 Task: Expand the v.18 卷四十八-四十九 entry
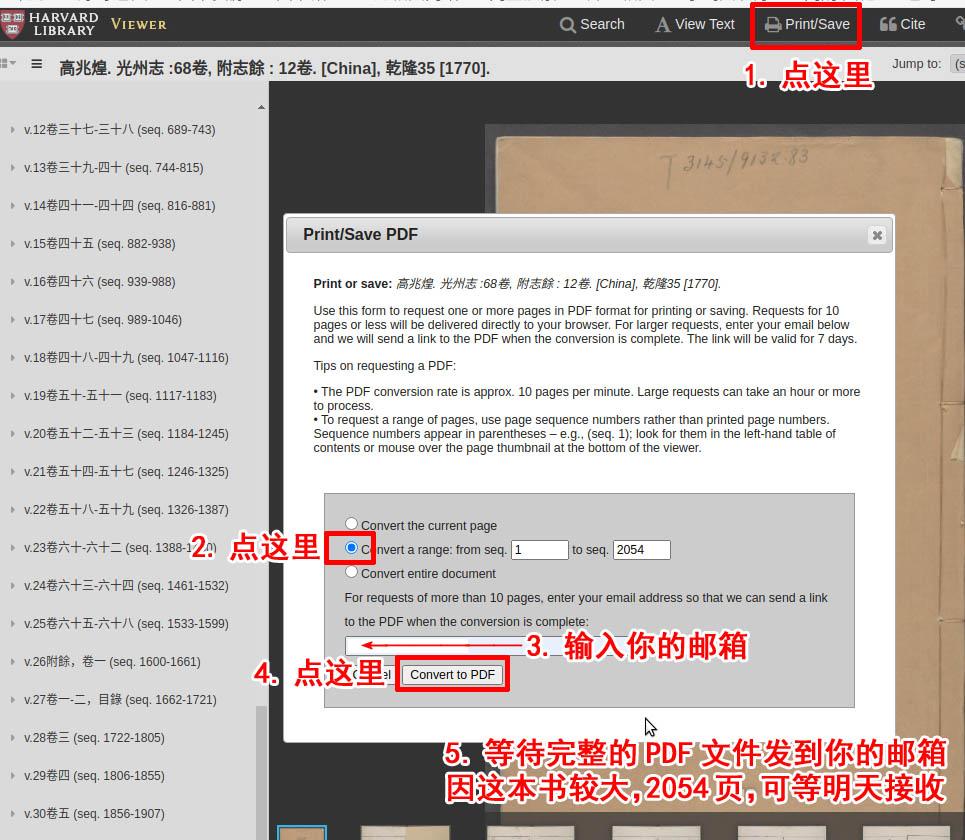point(12,358)
